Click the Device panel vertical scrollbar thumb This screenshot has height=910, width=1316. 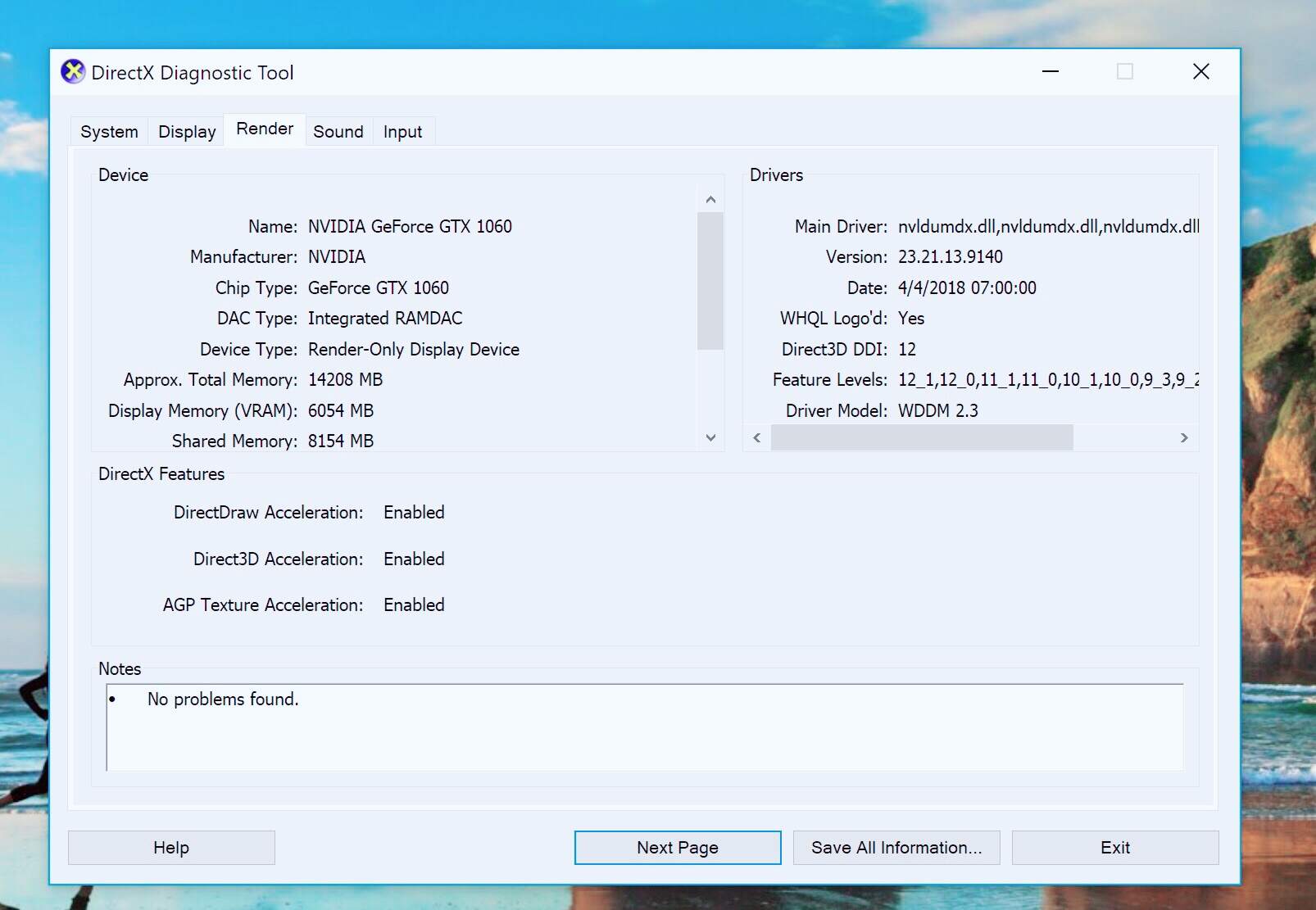point(710,281)
